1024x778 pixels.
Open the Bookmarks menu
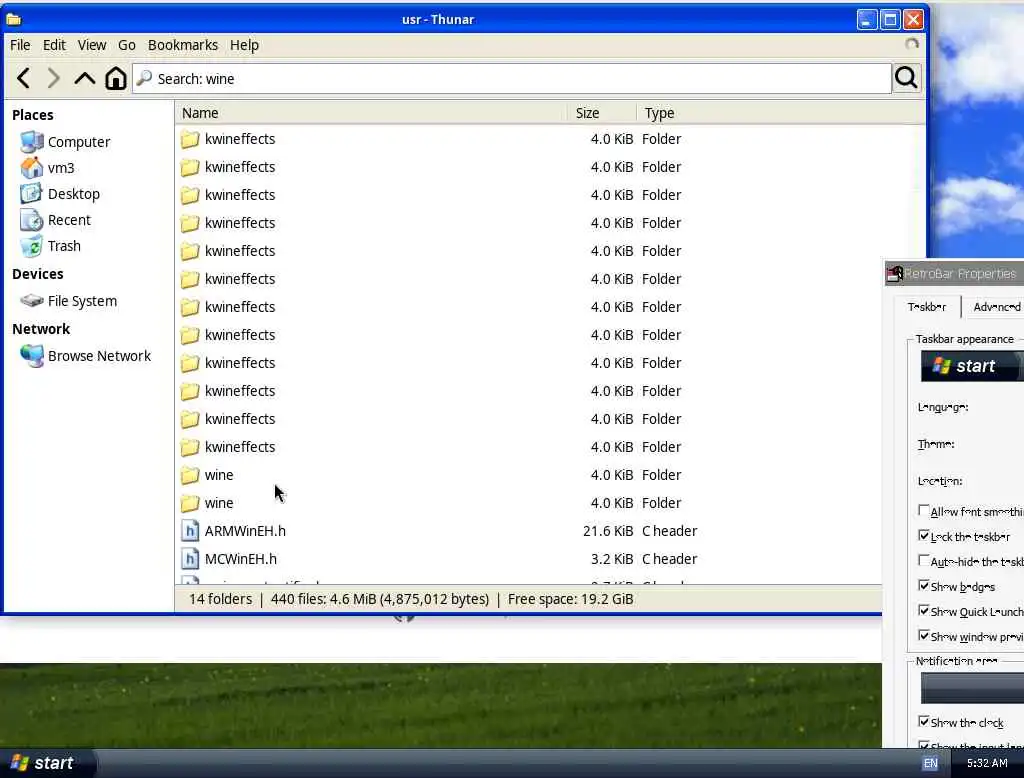183,45
